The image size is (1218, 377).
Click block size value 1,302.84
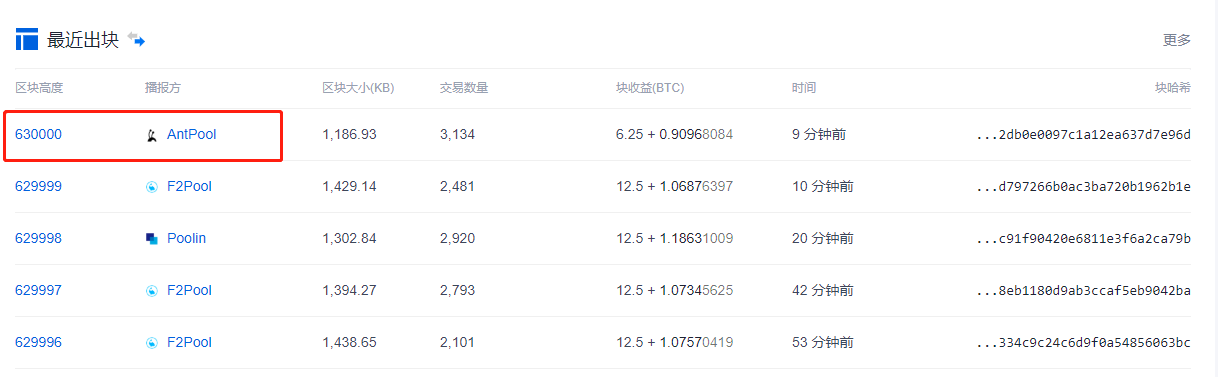349,238
